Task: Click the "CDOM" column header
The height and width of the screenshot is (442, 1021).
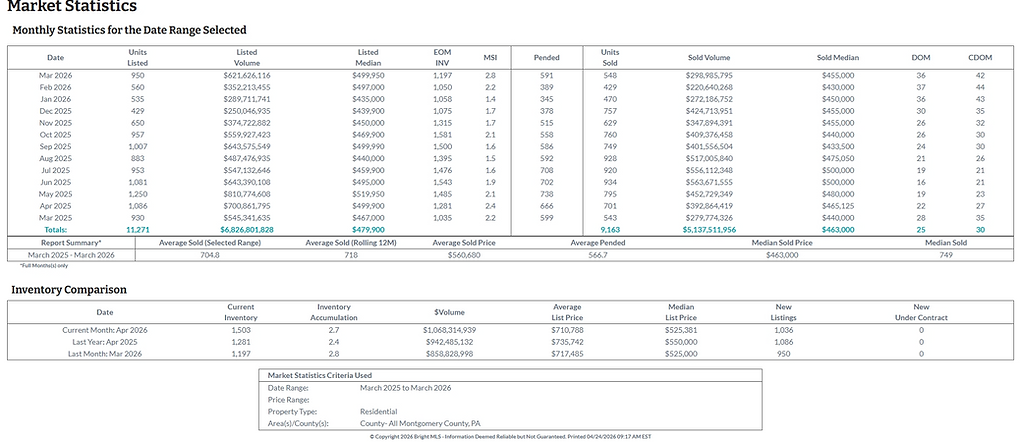Action: 980,57
